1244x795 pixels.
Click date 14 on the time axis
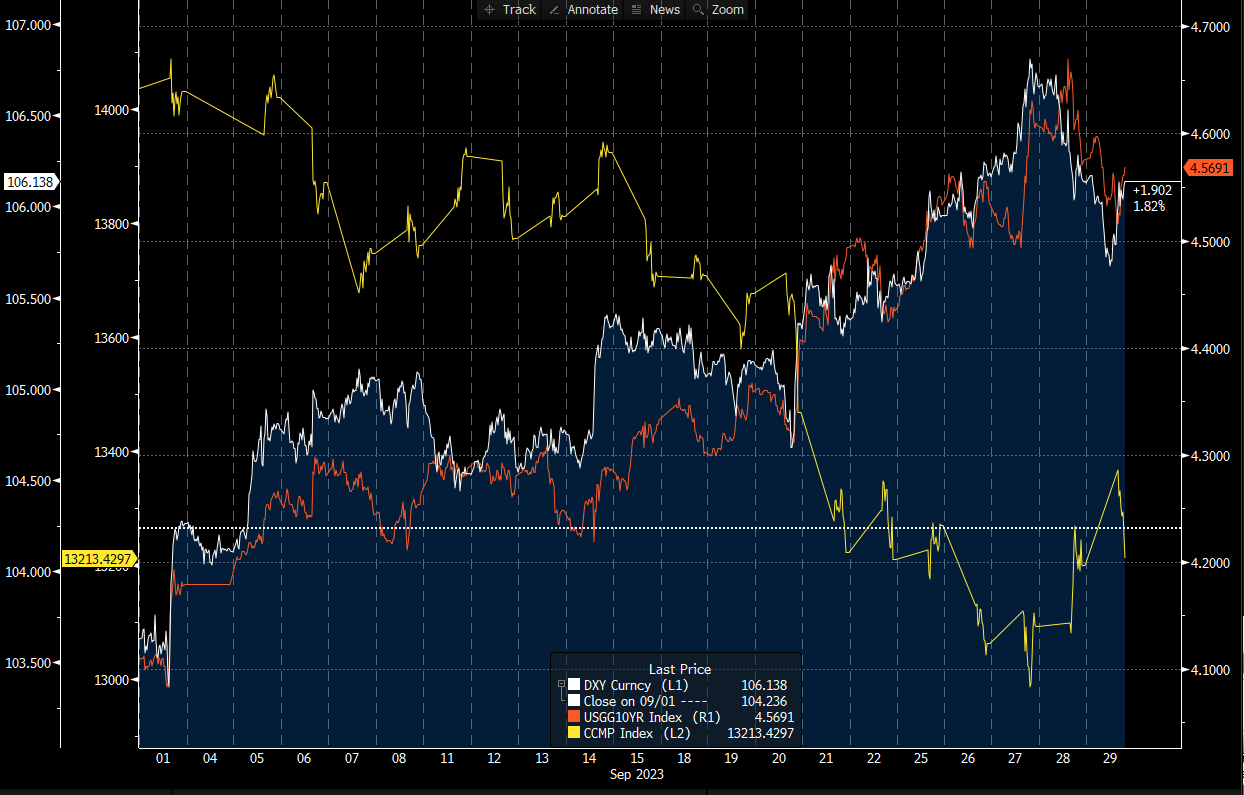(x=589, y=759)
